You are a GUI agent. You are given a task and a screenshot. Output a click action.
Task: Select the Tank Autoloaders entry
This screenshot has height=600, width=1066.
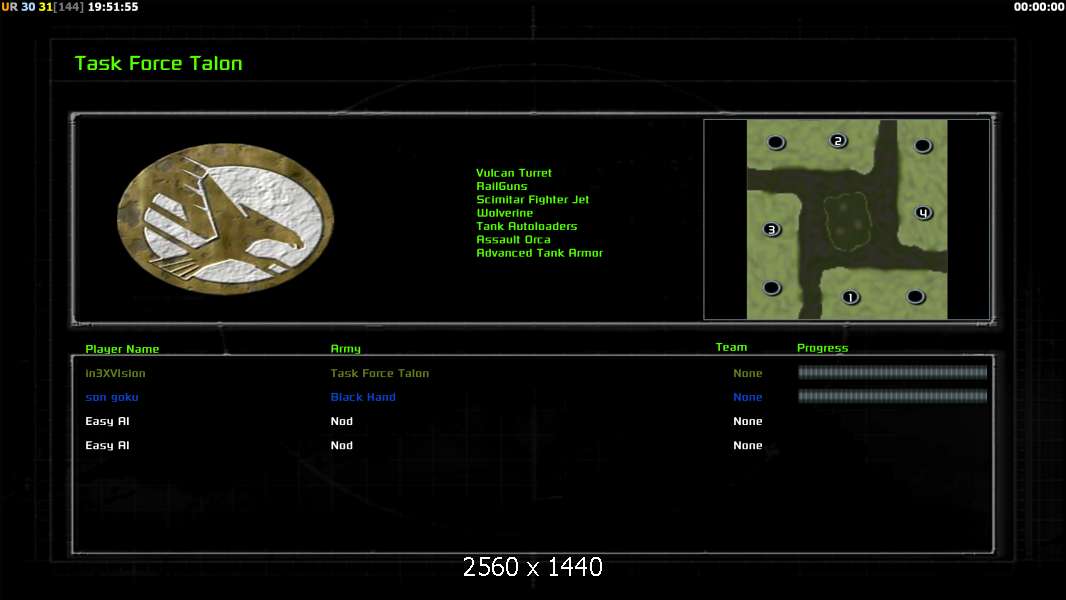526,226
